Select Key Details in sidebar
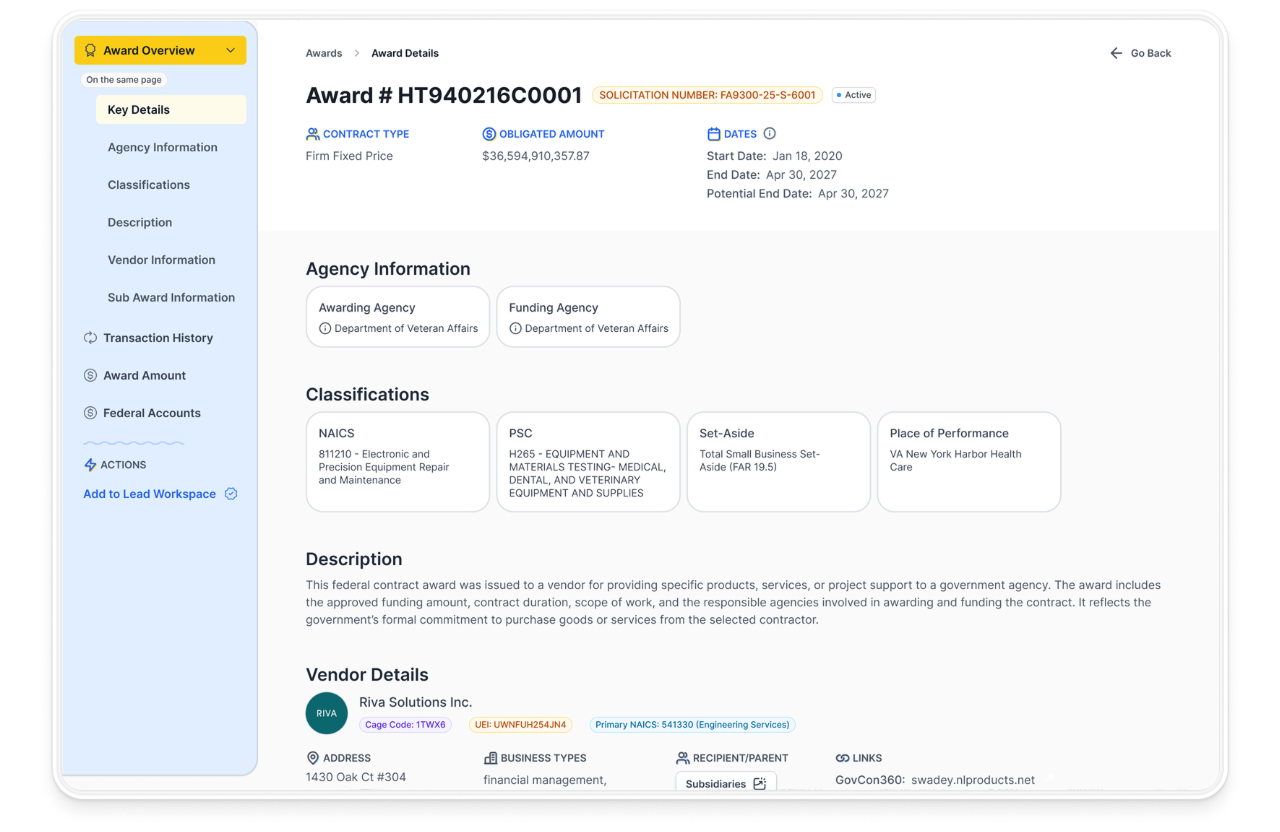Image resolution: width=1280 pixels, height=832 pixels. pyautogui.click(x=171, y=110)
